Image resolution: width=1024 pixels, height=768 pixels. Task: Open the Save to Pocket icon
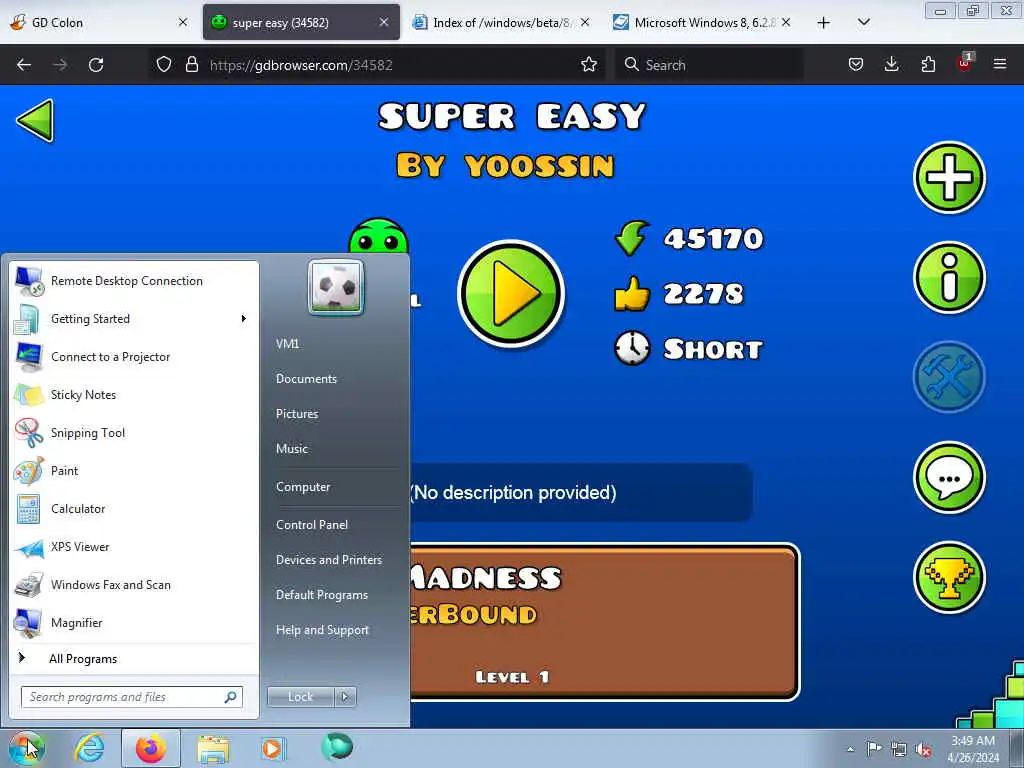coord(856,65)
